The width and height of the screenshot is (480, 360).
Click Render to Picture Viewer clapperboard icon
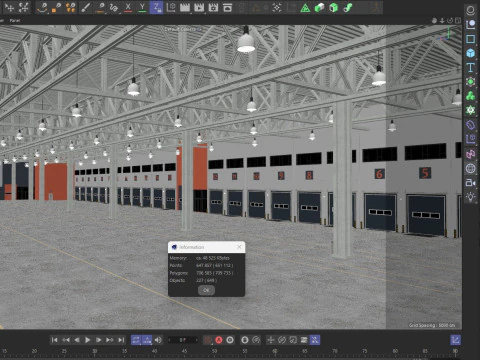tap(199, 7)
